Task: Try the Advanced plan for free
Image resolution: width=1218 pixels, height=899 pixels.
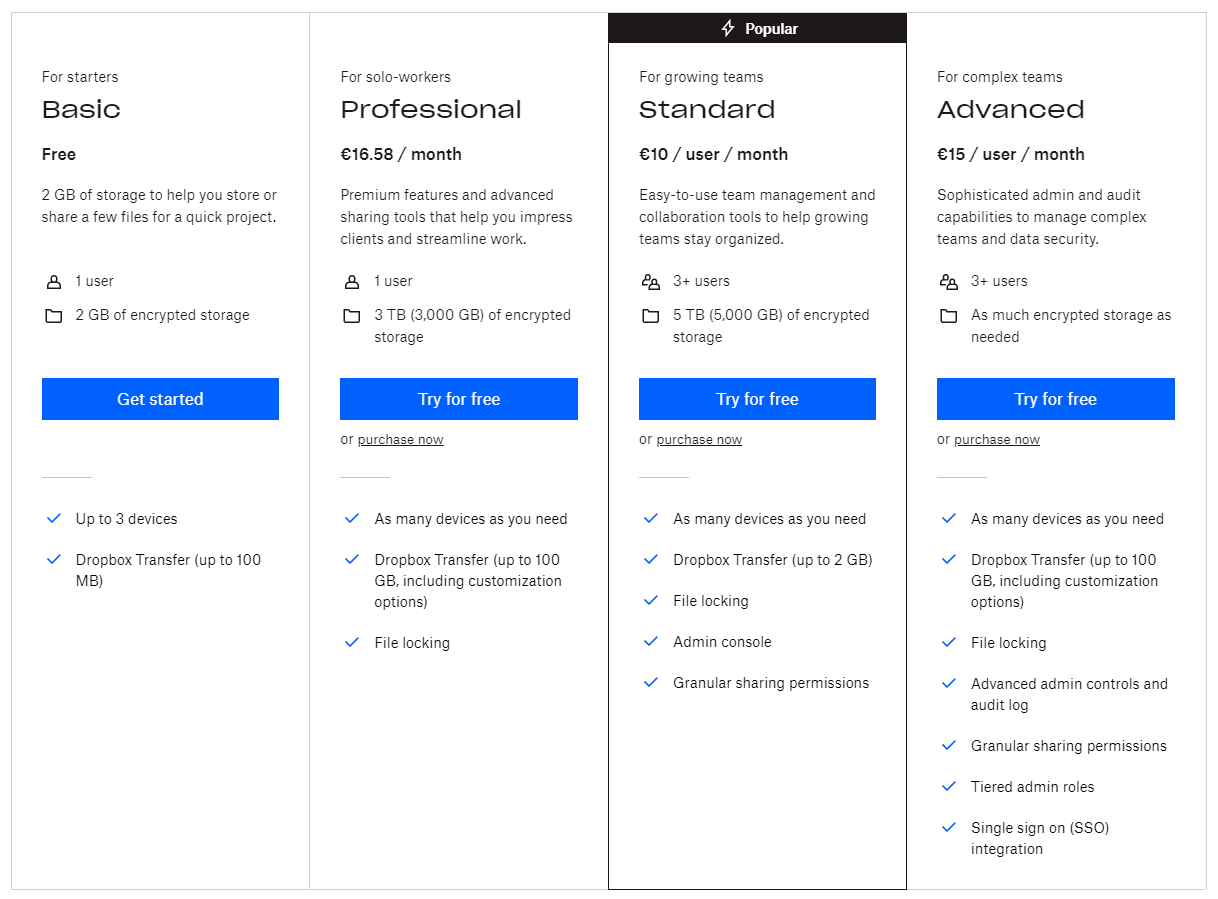Action: [x=1055, y=399]
